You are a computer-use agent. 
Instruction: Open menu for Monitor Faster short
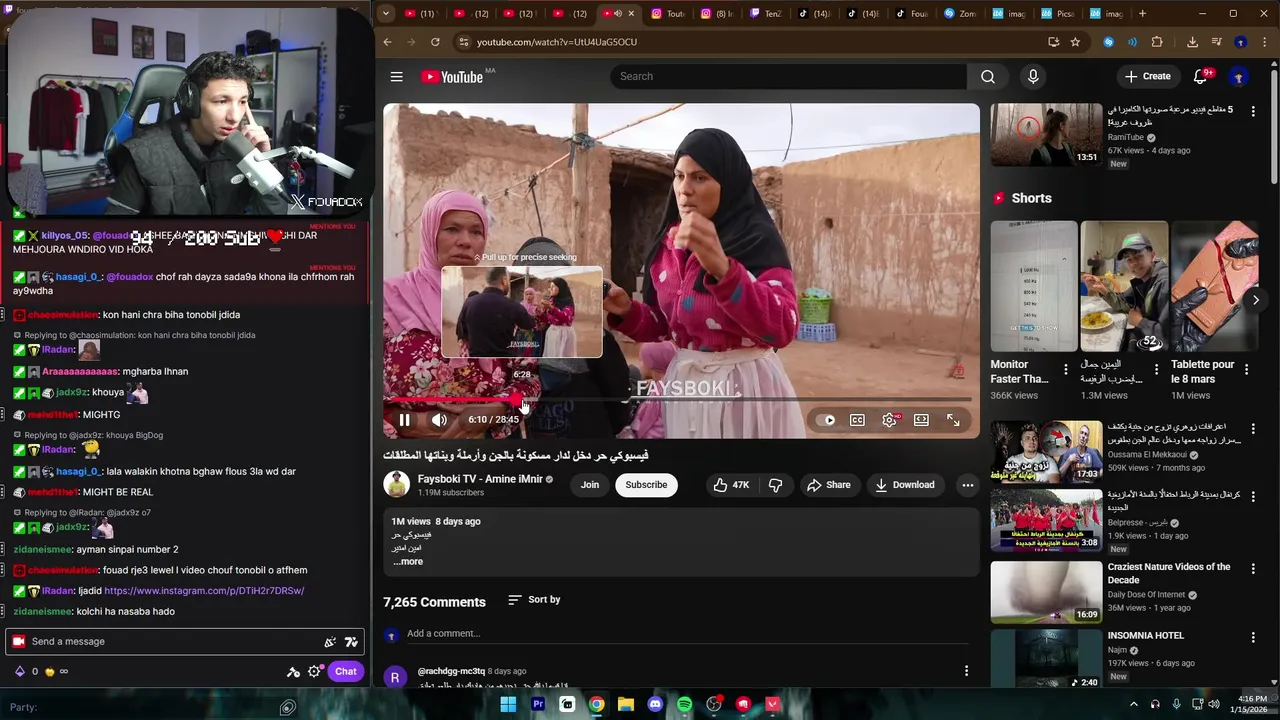[1066, 369]
